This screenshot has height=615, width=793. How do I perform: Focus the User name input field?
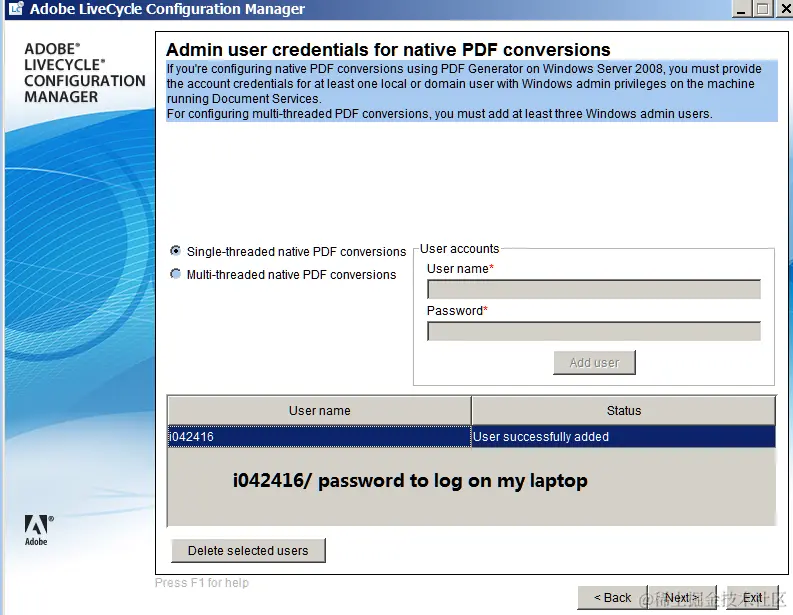click(594, 289)
